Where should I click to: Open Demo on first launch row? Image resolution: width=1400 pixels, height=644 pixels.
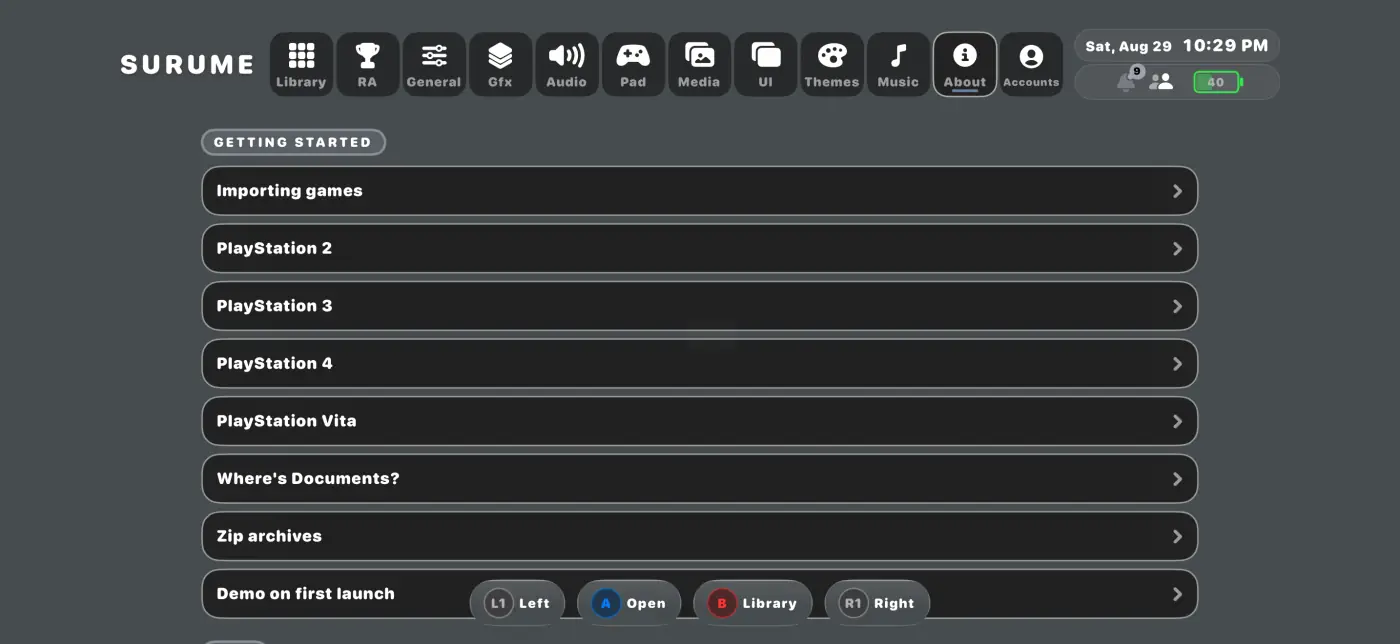pos(700,594)
